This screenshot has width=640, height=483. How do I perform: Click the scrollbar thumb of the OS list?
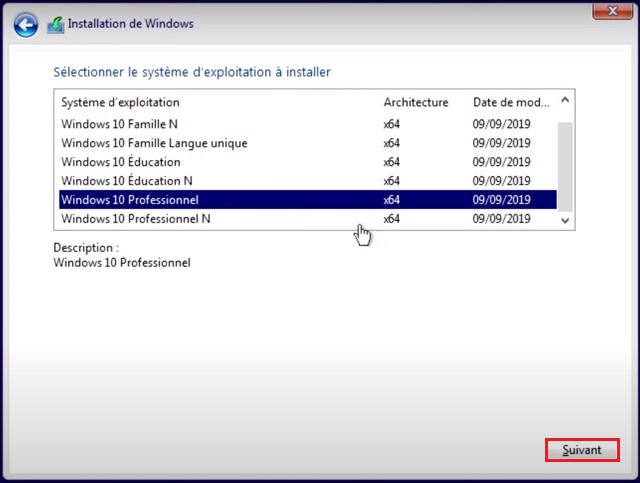click(x=565, y=167)
